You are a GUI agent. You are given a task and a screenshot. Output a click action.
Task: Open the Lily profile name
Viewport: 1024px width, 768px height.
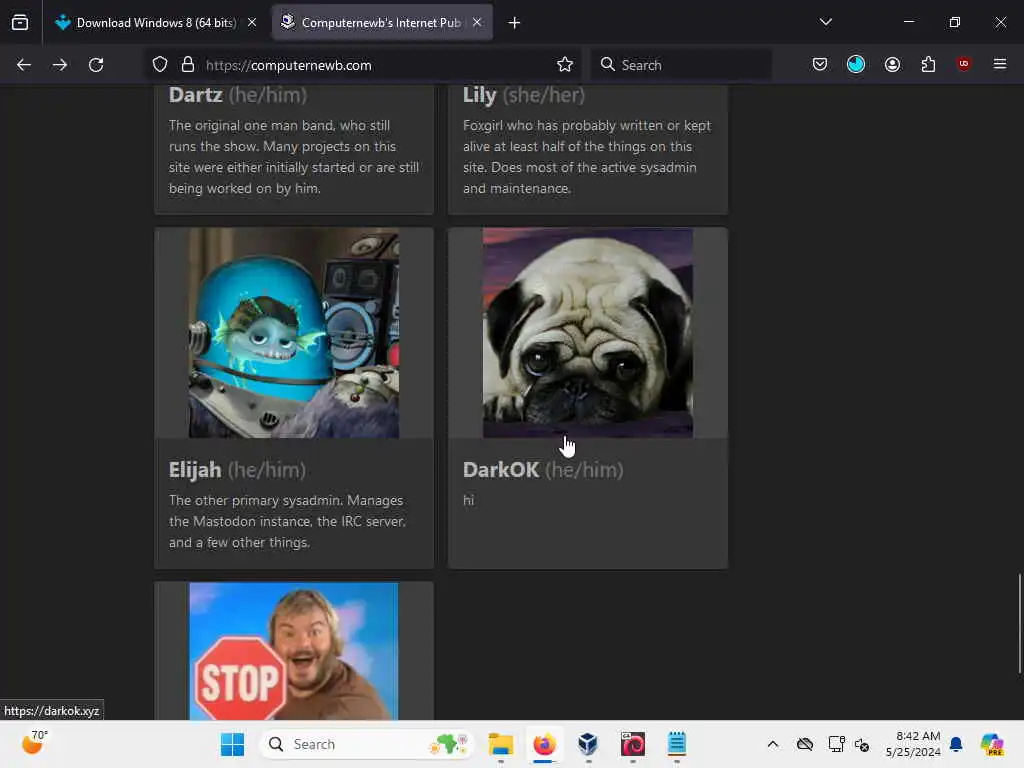tap(480, 95)
